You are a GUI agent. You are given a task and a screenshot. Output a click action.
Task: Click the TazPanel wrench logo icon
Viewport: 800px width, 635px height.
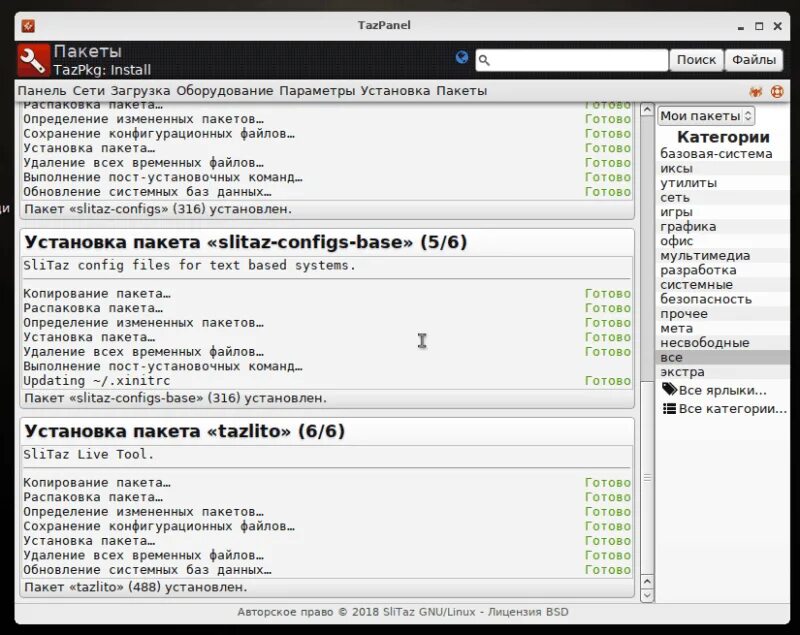[x=33, y=60]
